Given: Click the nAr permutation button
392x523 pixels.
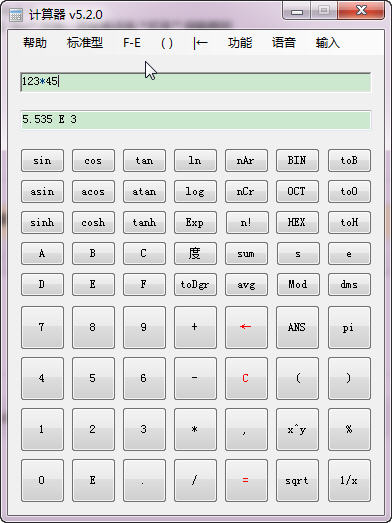Looking at the screenshot, I should click(247, 160).
